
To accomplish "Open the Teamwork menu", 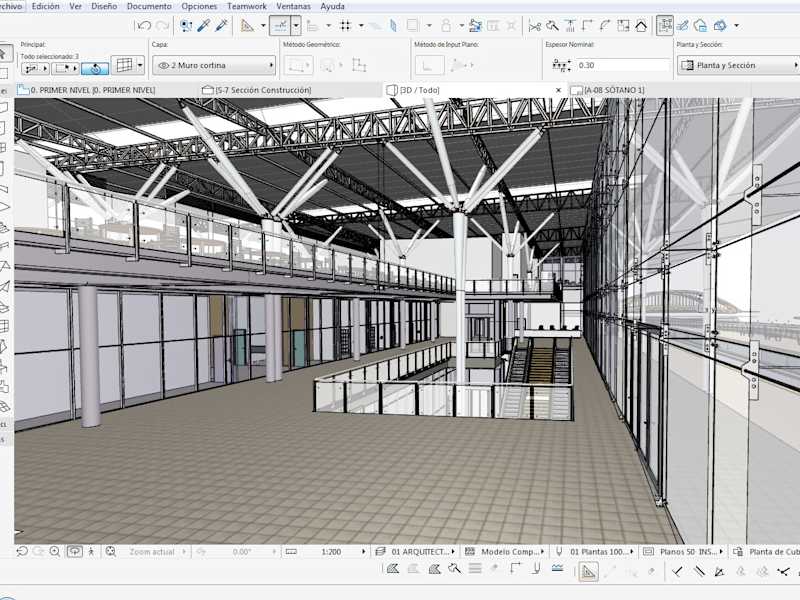I will tap(246, 6).
